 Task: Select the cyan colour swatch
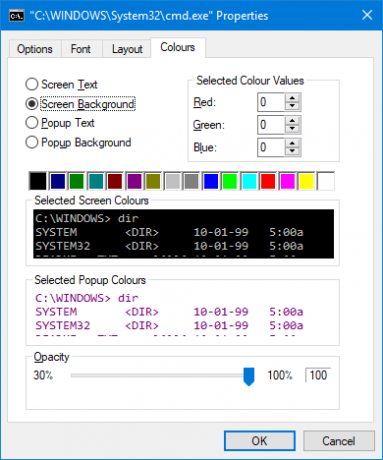pos(249,181)
